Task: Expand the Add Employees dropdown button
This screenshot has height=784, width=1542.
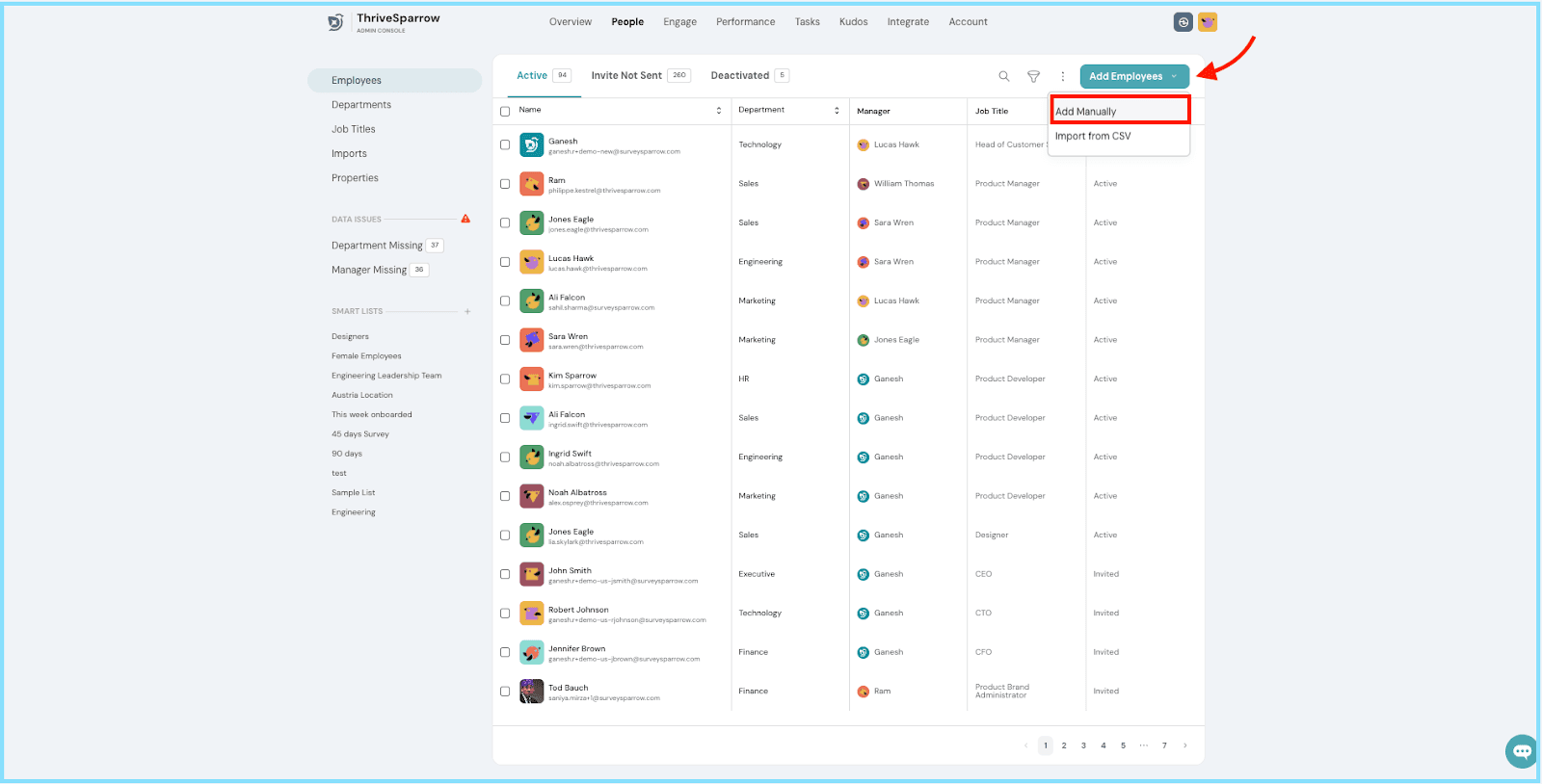Action: coord(1133,76)
